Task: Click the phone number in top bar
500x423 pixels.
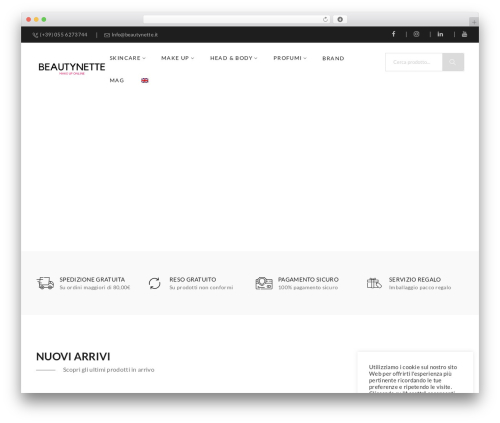Action: (x=60, y=35)
